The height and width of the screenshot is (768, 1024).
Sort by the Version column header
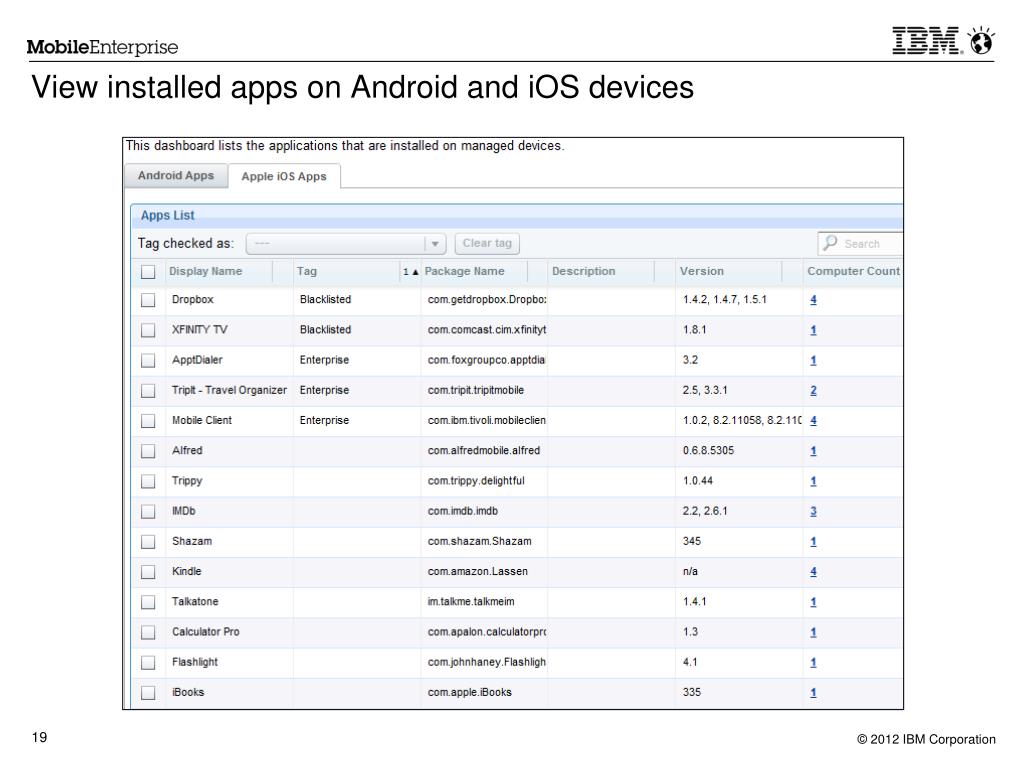(x=701, y=271)
